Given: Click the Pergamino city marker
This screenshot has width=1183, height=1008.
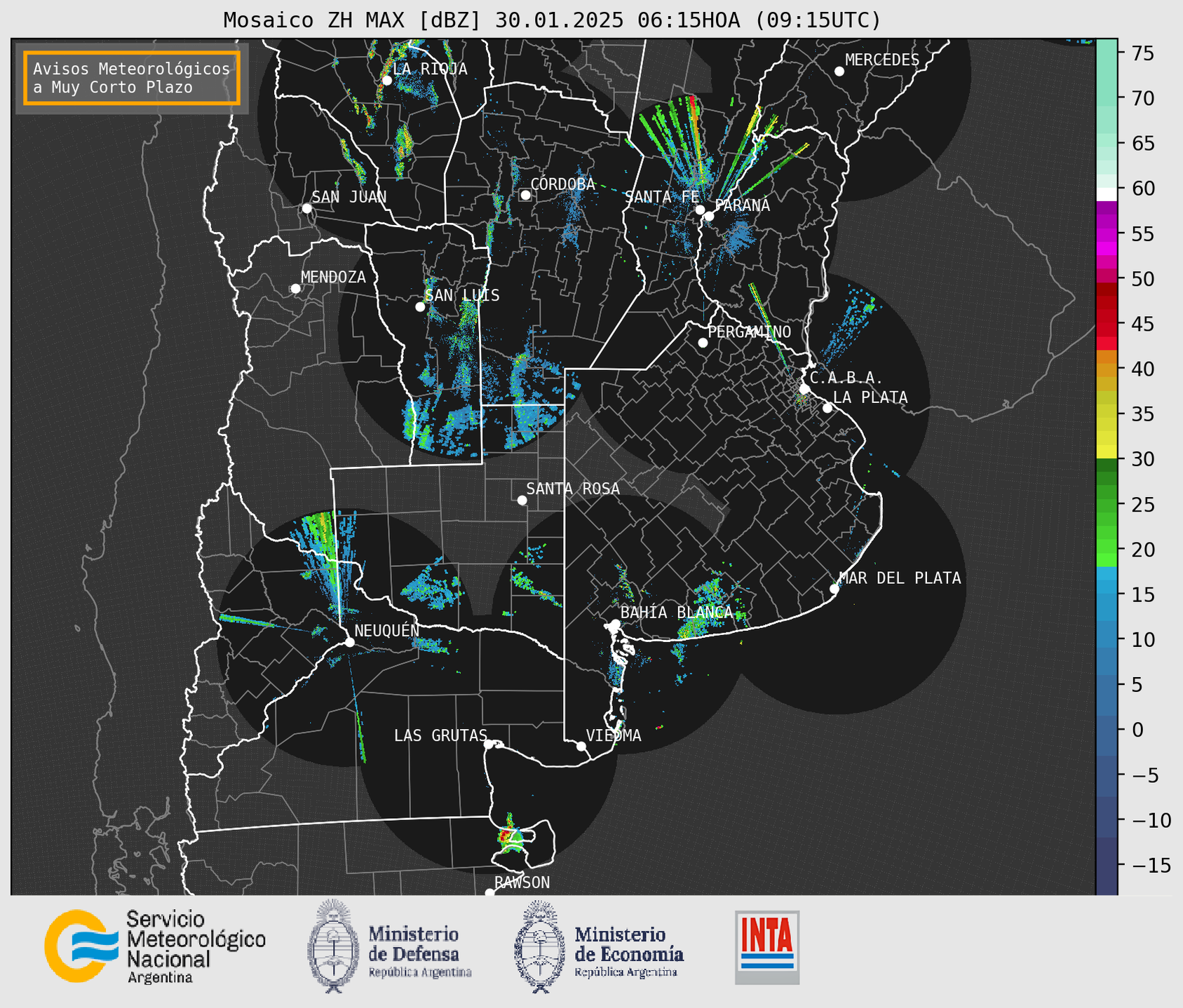Looking at the screenshot, I should tap(703, 343).
